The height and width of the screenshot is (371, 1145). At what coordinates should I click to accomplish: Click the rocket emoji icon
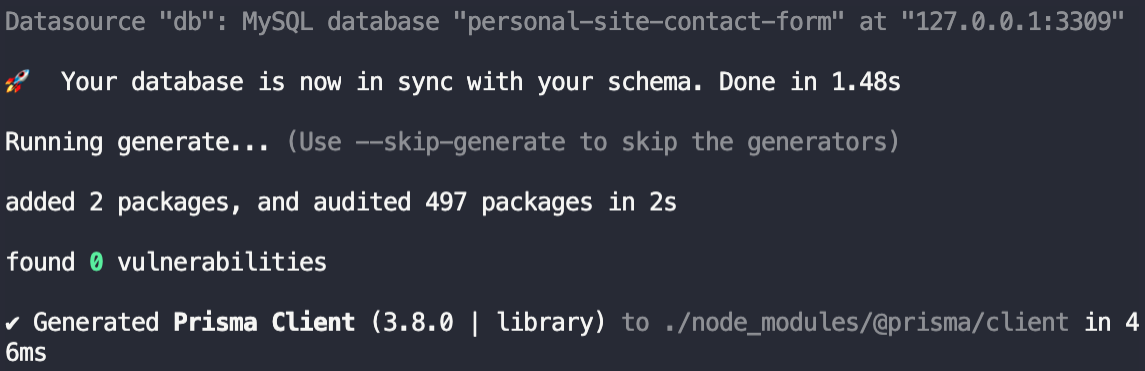click(17, 82)
